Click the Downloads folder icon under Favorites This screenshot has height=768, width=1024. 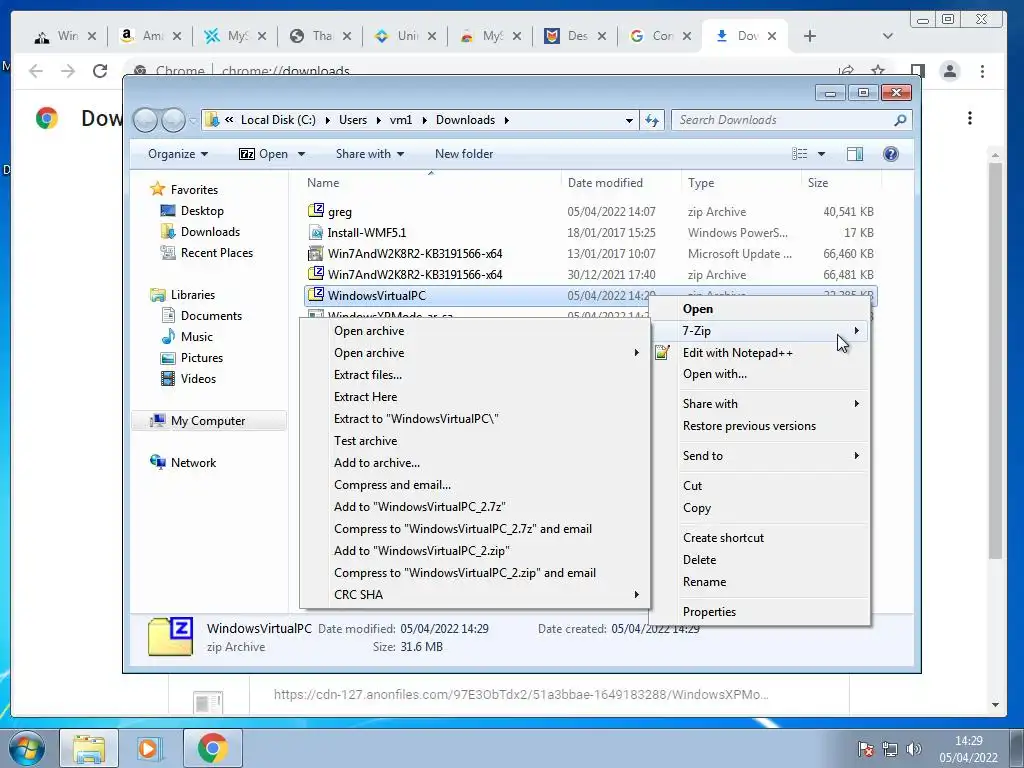(168, 231)
